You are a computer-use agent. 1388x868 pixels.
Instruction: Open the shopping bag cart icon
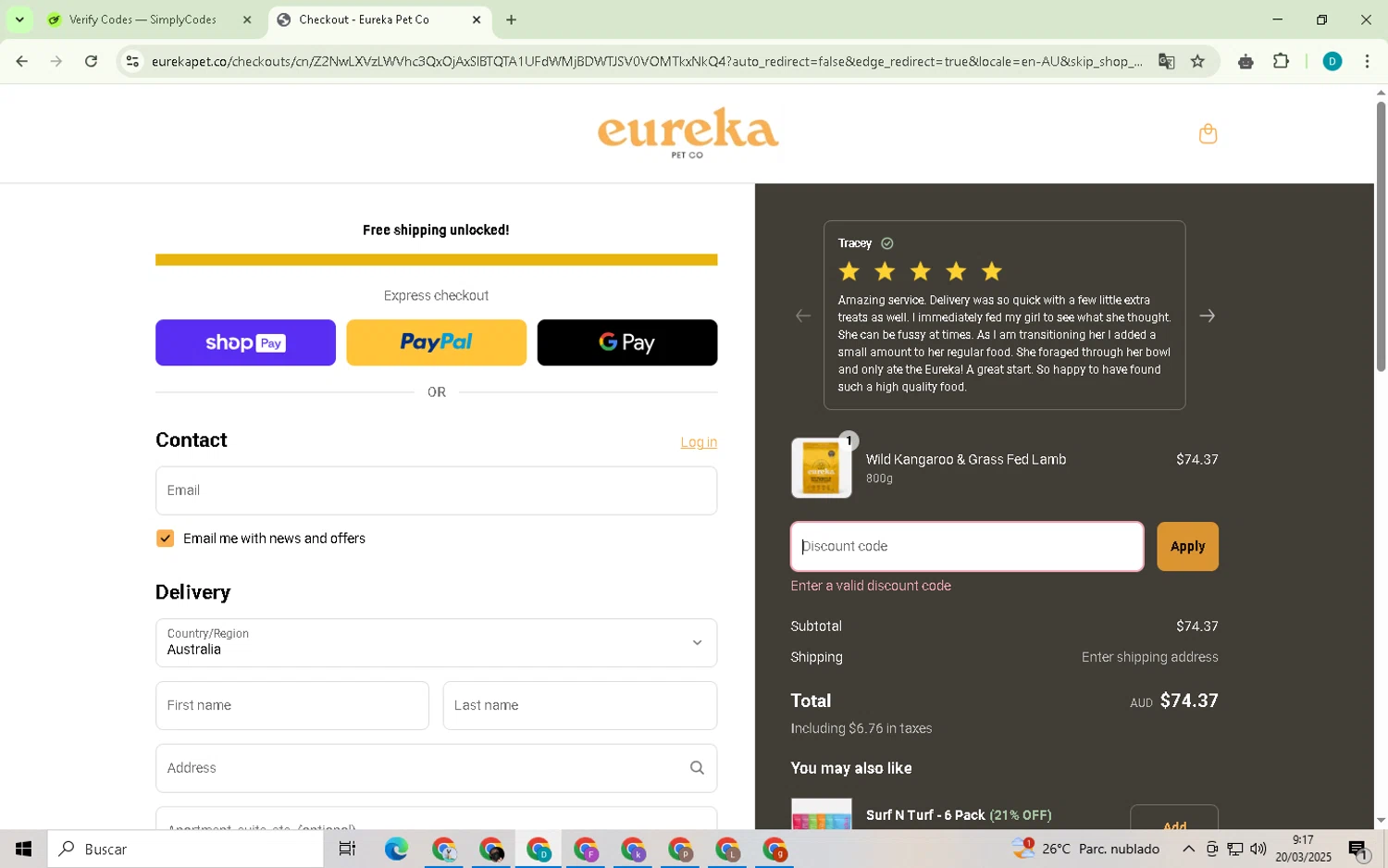pyautogui.click(x=1208, y=133)
